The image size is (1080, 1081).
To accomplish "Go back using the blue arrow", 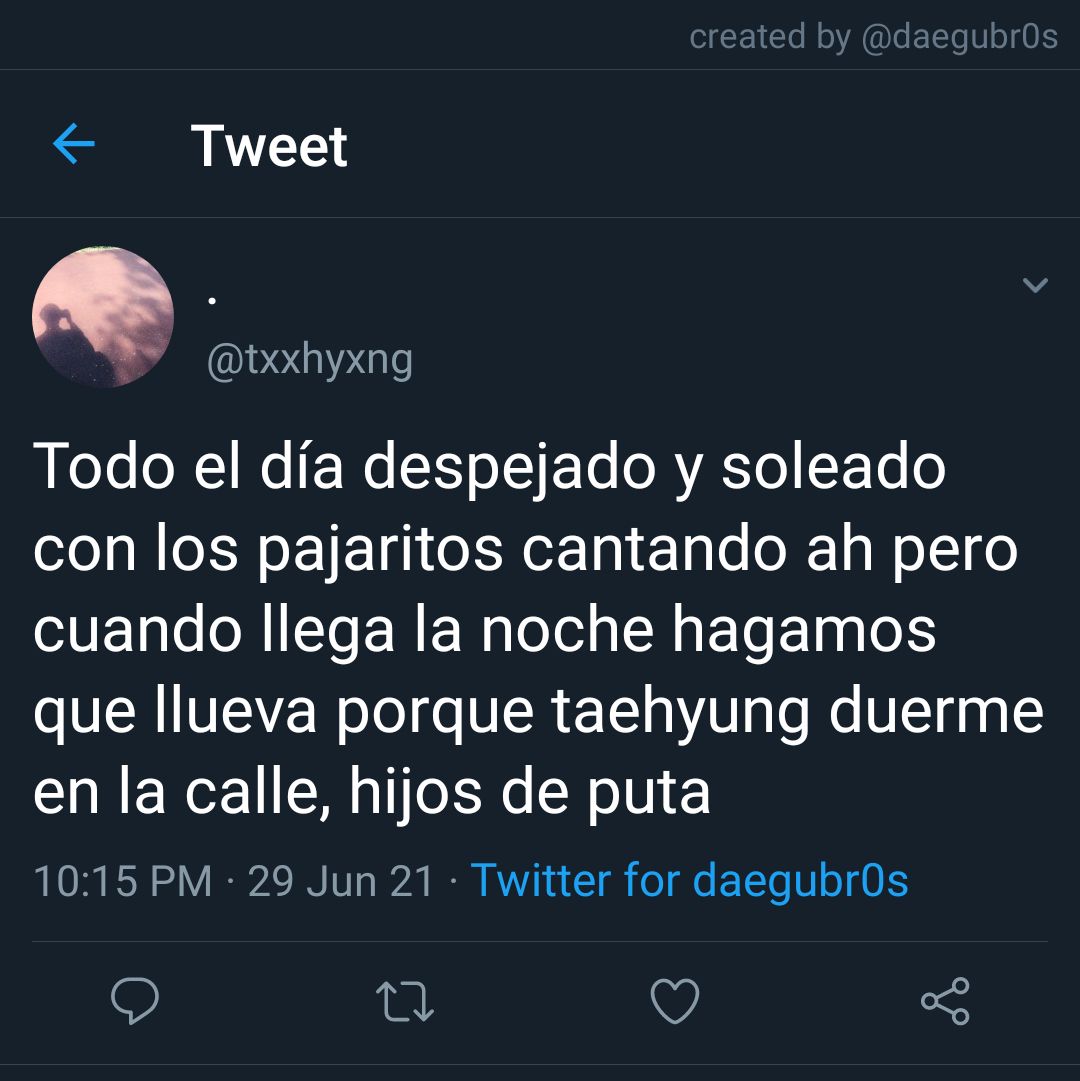I will pos(74,143).
